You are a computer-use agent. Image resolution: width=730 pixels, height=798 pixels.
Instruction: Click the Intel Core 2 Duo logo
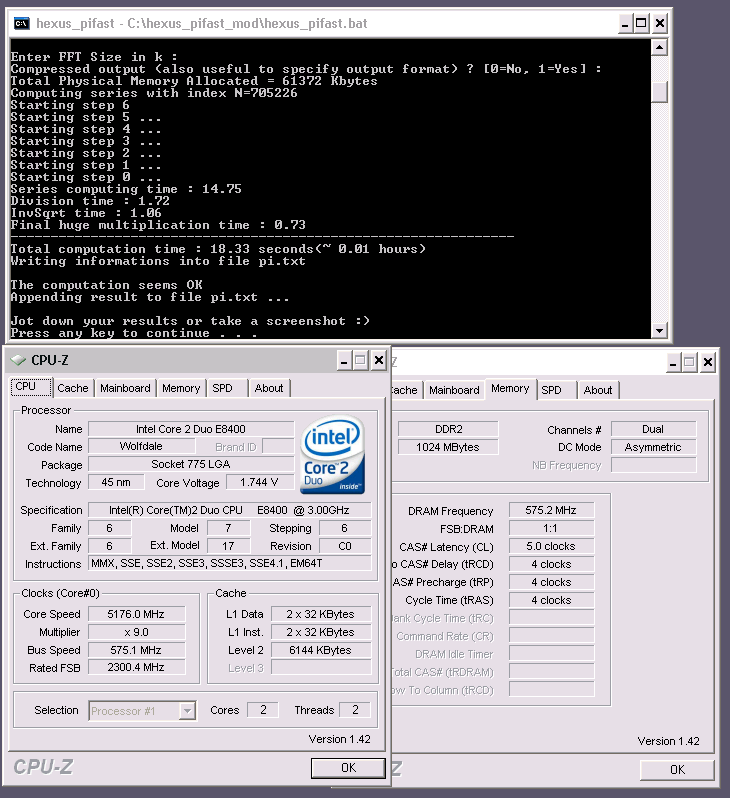click(x=332, y=454)
